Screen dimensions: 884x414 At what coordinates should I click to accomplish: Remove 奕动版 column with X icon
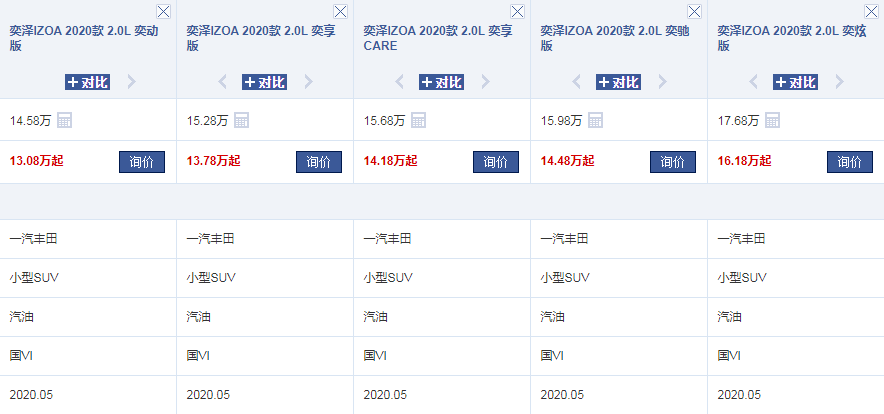[163, 11]
